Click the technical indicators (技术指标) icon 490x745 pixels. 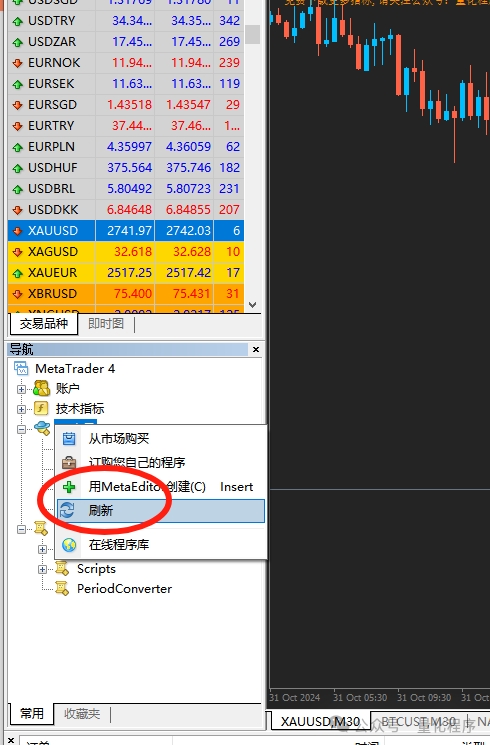point(41,409)
